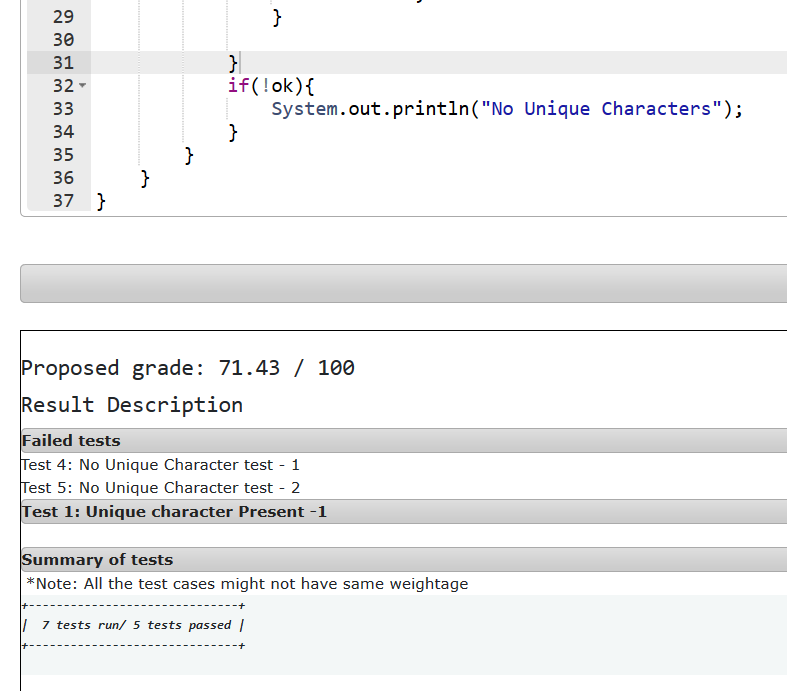Click line number 33 in gutter

63,109
